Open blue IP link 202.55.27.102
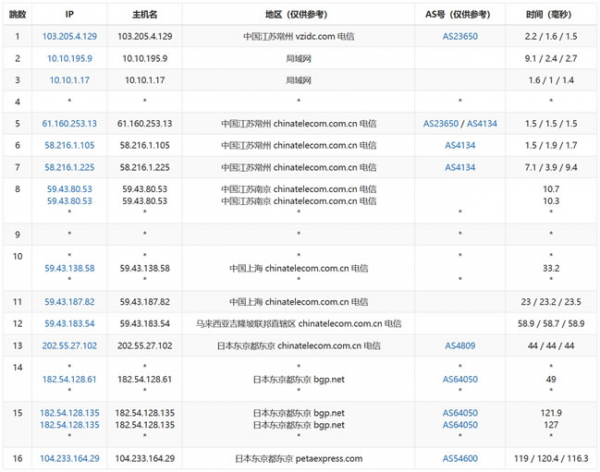This screenshot has height=472, width=600. click(x=69, y=346)
